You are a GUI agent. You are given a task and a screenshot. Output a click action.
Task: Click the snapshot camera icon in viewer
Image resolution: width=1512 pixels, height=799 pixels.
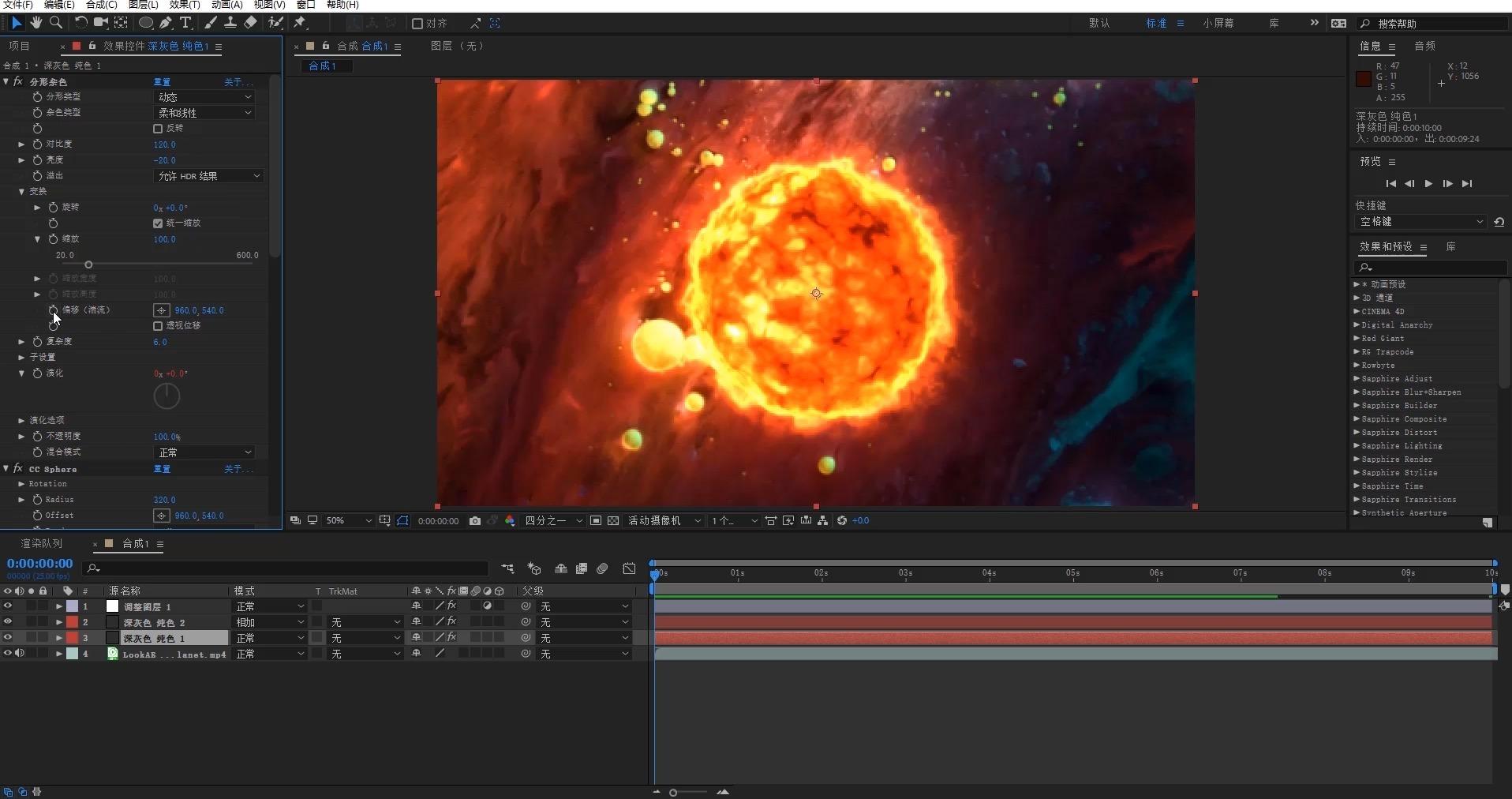[x=475, y=521]
